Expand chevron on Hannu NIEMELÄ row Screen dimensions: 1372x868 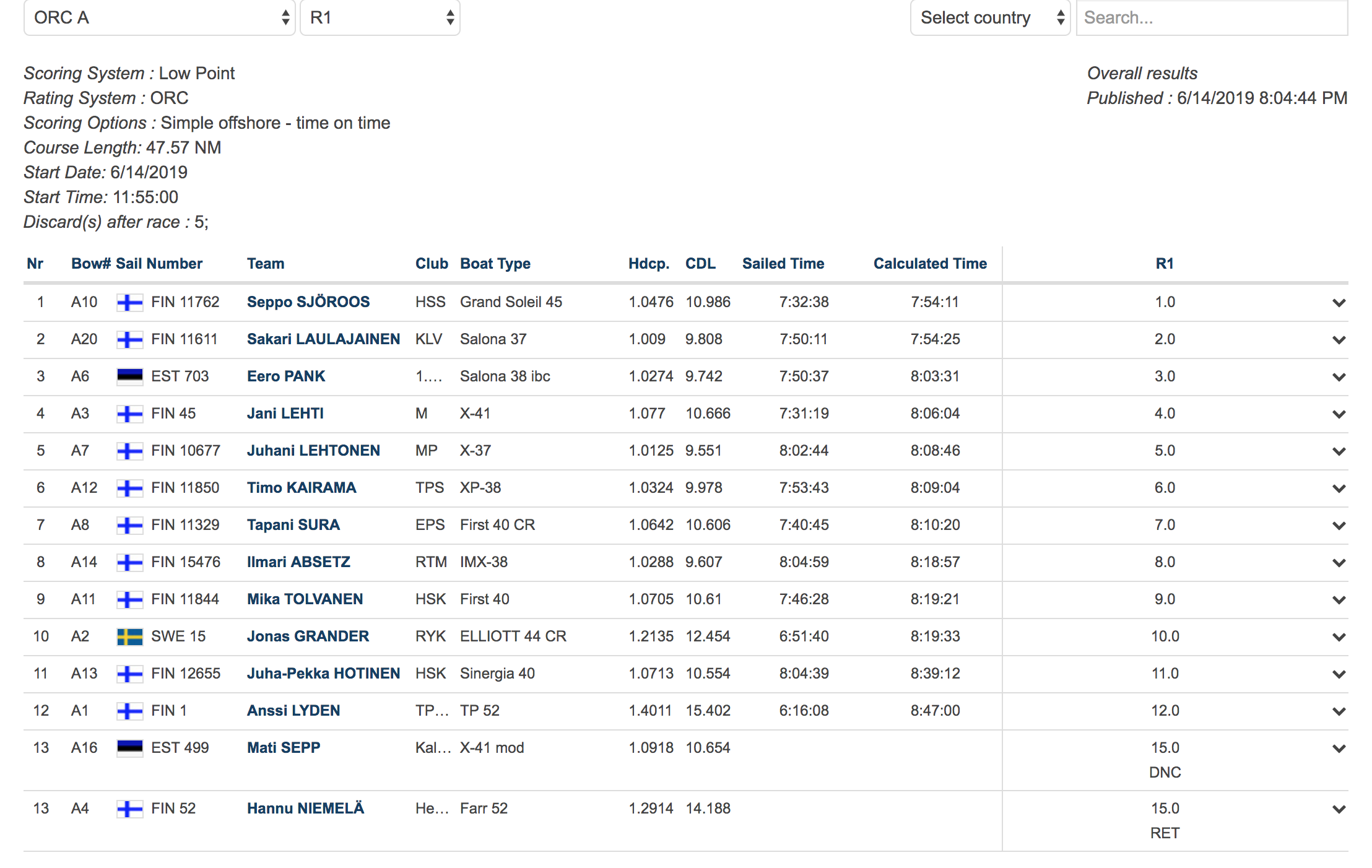tap(1339, 809)
